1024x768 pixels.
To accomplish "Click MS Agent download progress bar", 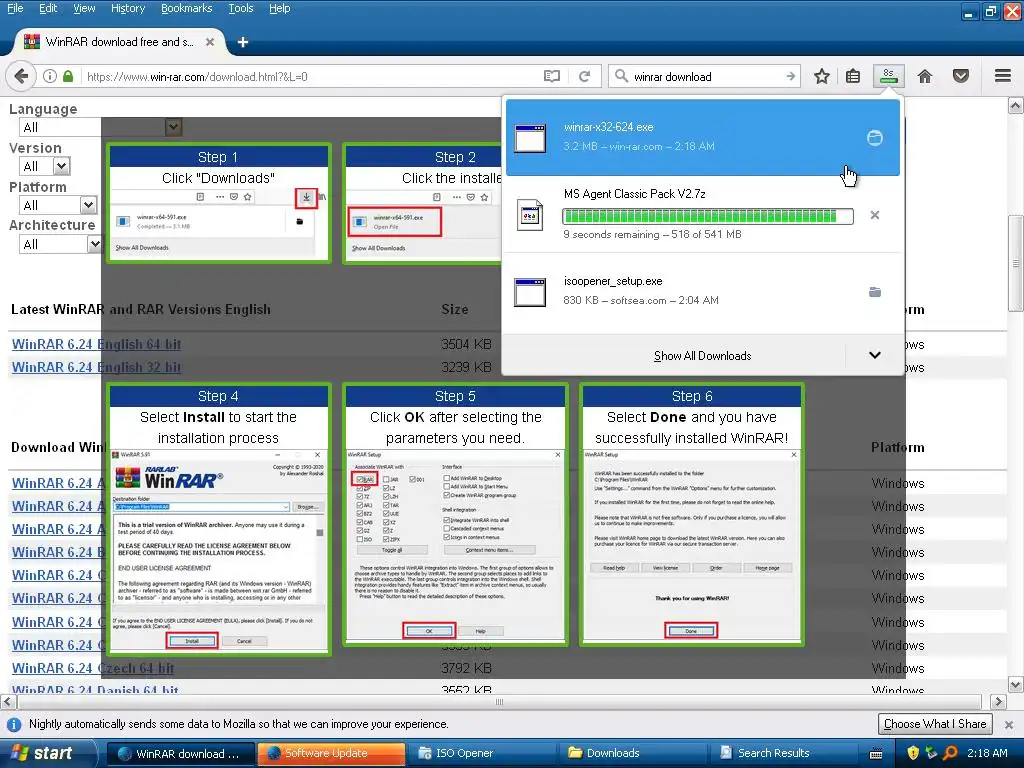I will [x=707, y=216].
